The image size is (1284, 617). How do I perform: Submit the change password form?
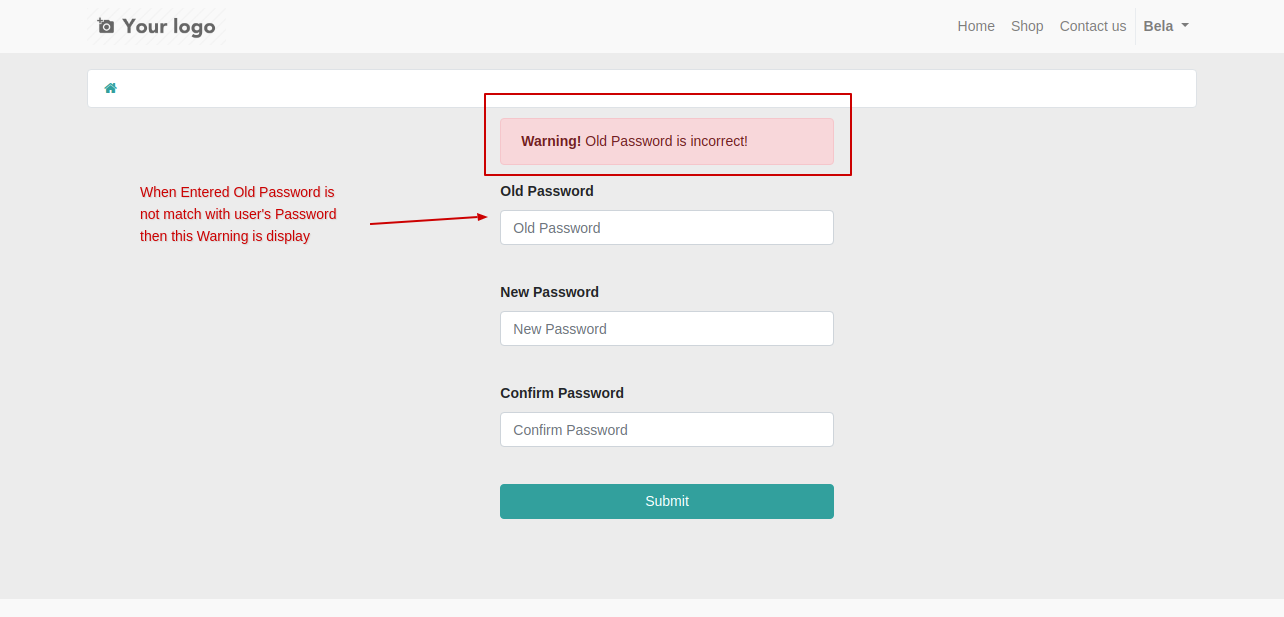tap(667, 501)
